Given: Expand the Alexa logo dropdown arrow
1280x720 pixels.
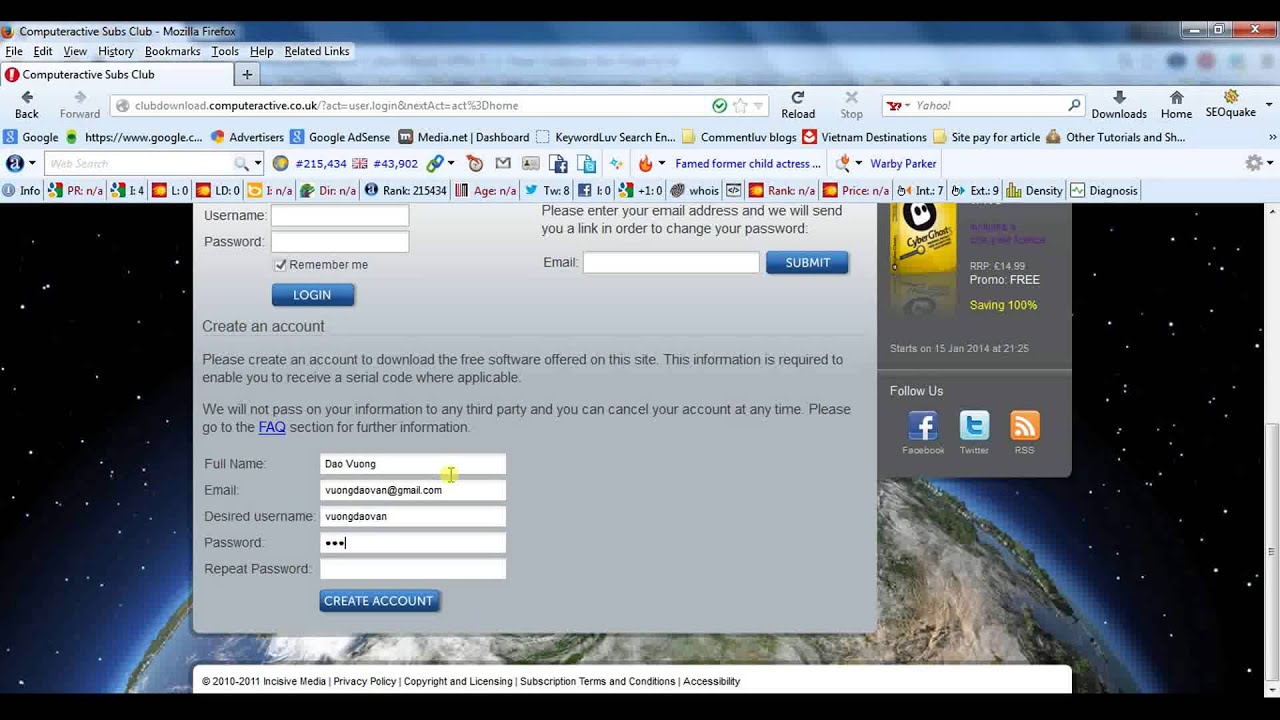Looking at the screenshot, I should coord(32,163).
